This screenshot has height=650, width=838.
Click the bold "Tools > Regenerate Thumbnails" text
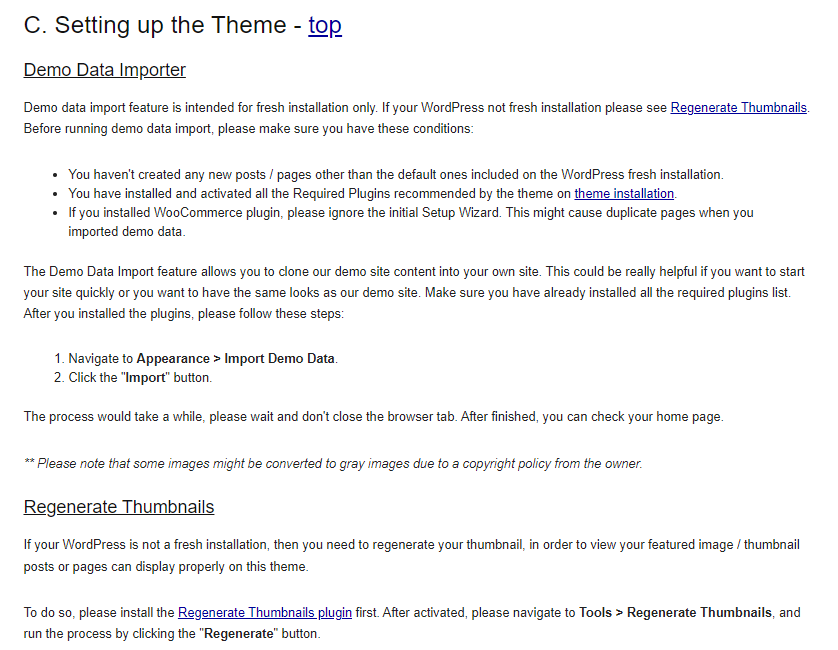(x=675, y=613)
